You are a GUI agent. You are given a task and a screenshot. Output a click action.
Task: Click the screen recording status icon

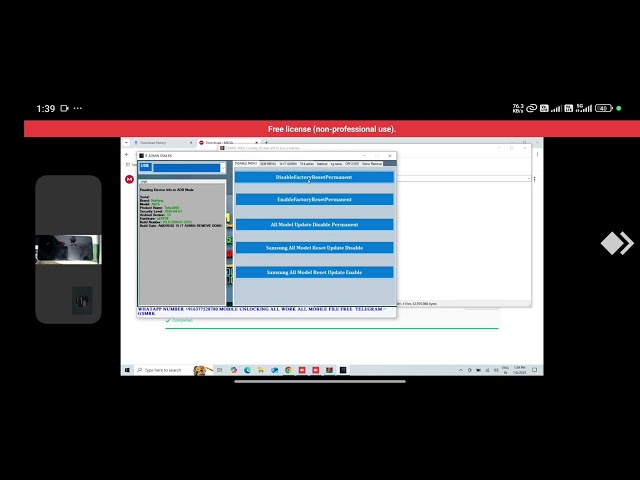[64, 108]
